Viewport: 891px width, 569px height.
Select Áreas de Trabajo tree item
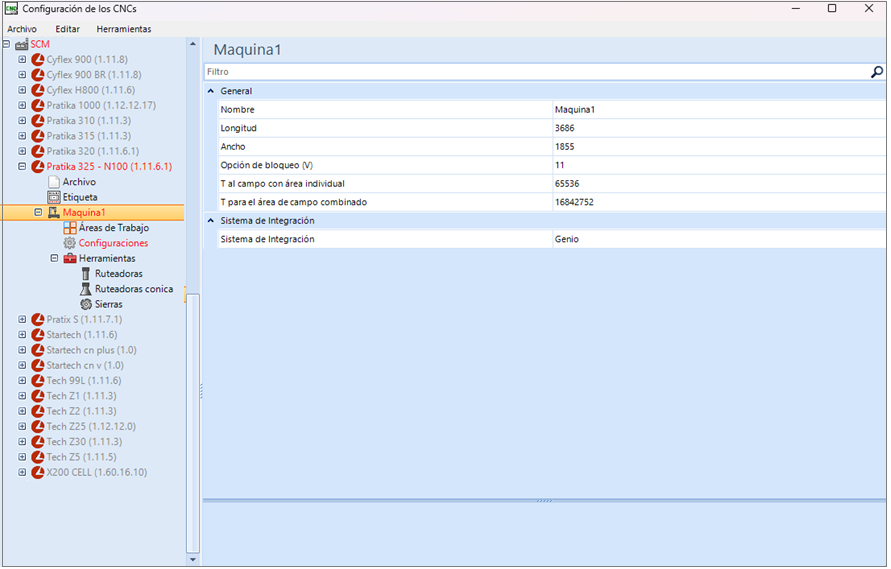pyautogui.click(x=114, y=228)
